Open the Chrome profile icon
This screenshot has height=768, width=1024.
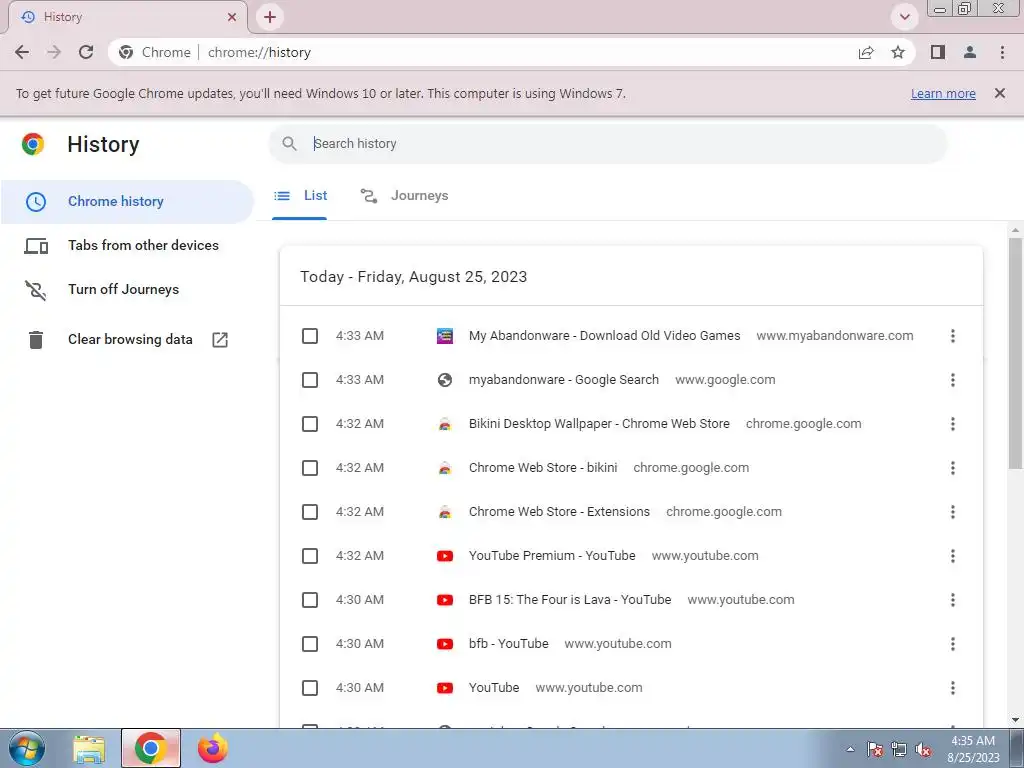click(x=970, y=52)
